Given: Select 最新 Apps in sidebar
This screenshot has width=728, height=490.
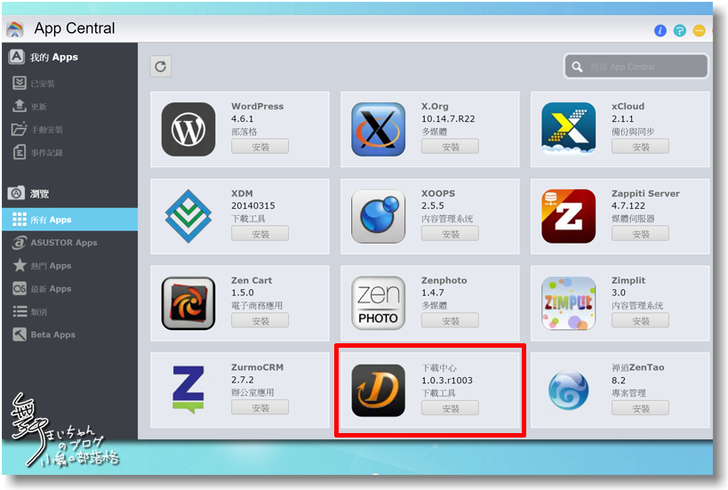Looking at the screenshot, I should 70,288.
